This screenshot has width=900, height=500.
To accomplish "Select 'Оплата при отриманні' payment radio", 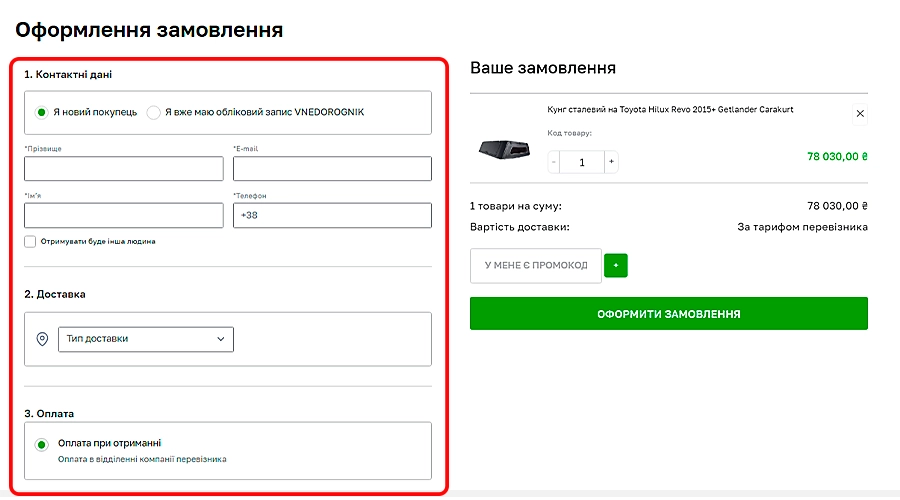I will click(41, 445).
